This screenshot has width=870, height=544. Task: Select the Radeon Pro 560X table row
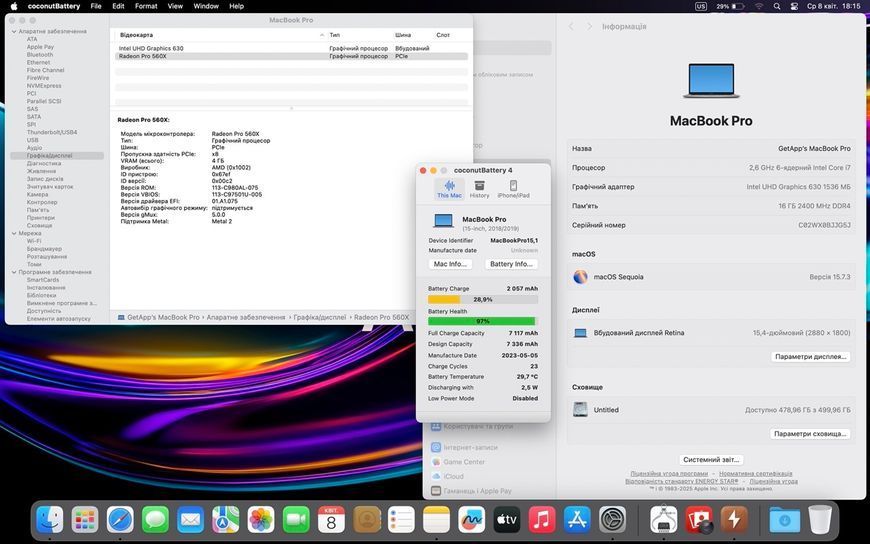(x=291, y=56)
